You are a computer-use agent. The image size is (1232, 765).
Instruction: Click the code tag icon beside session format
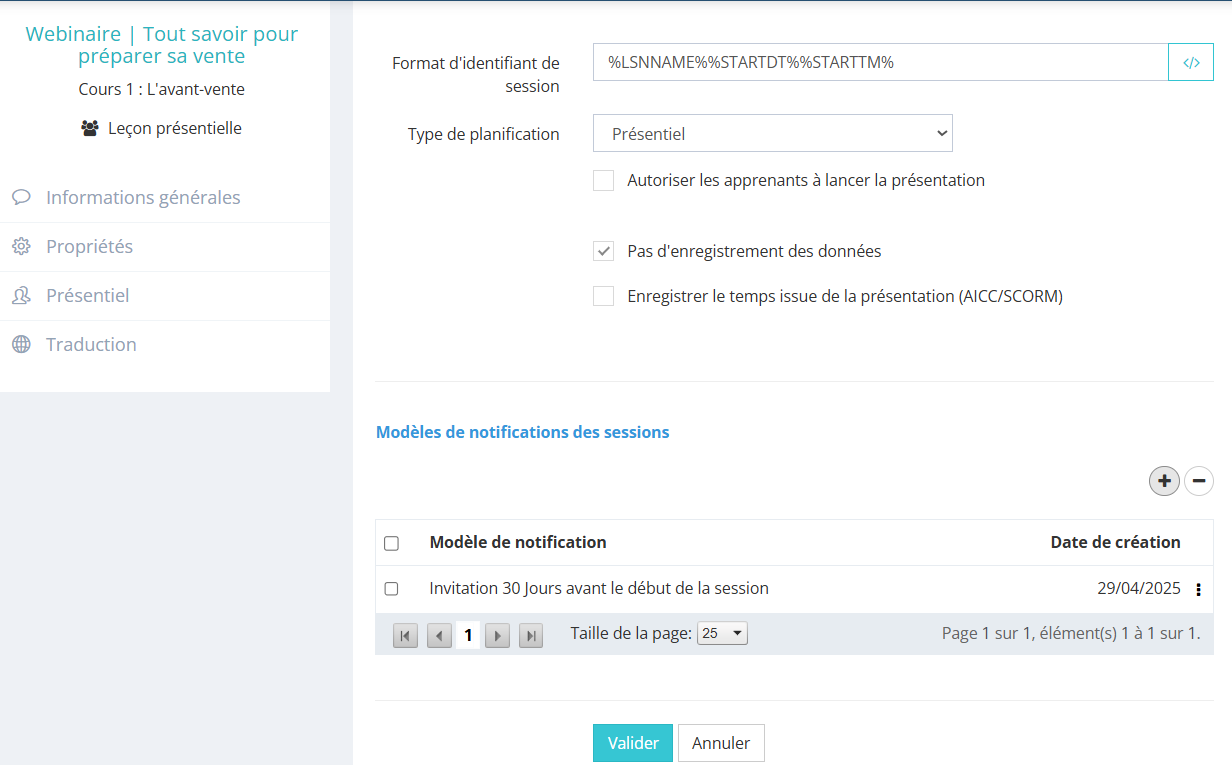pos(1190,62)
